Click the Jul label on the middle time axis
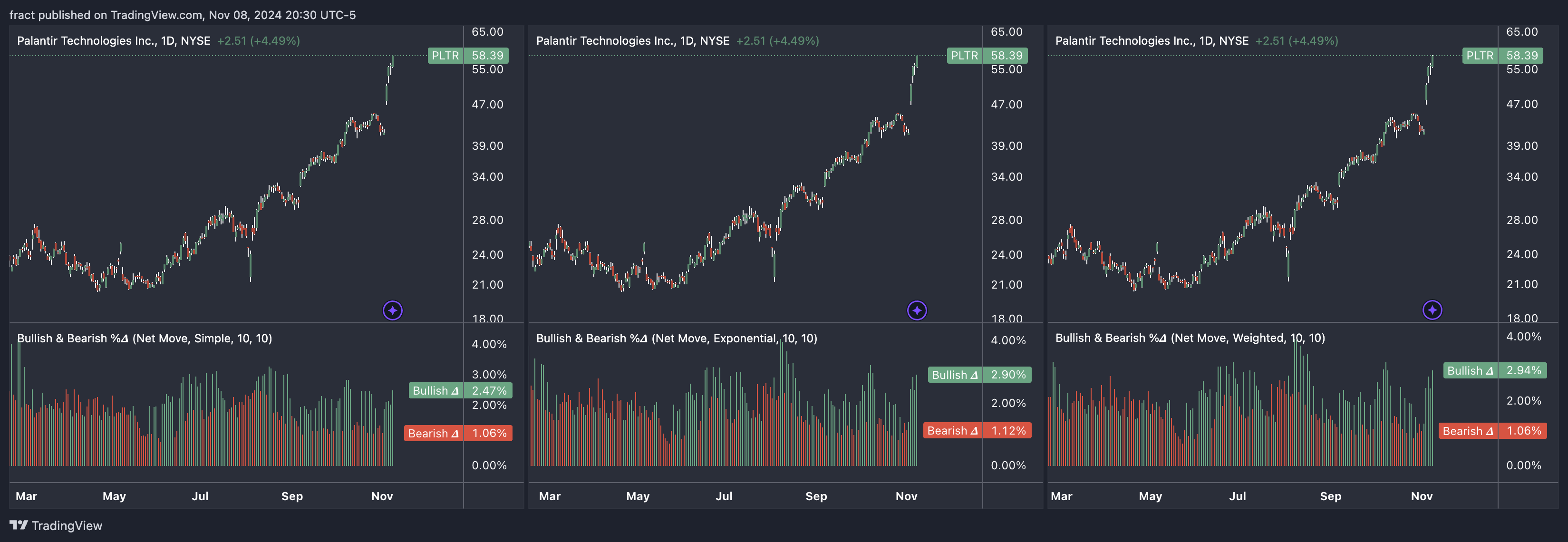The image size is (1568, 542). pos(724,496)
